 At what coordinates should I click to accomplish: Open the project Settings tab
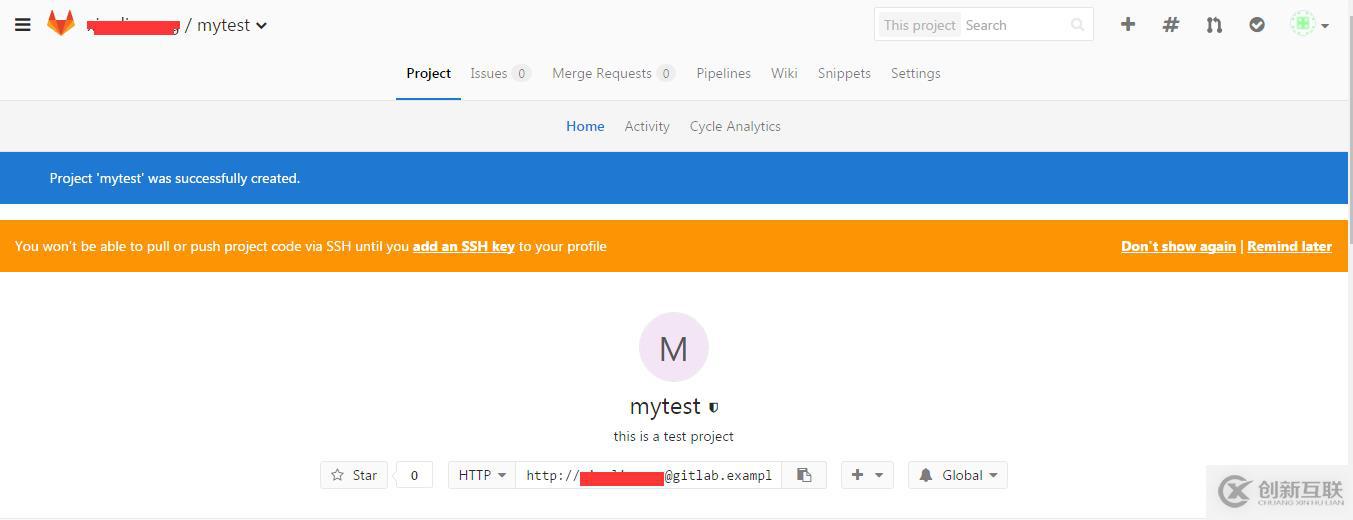916,73
